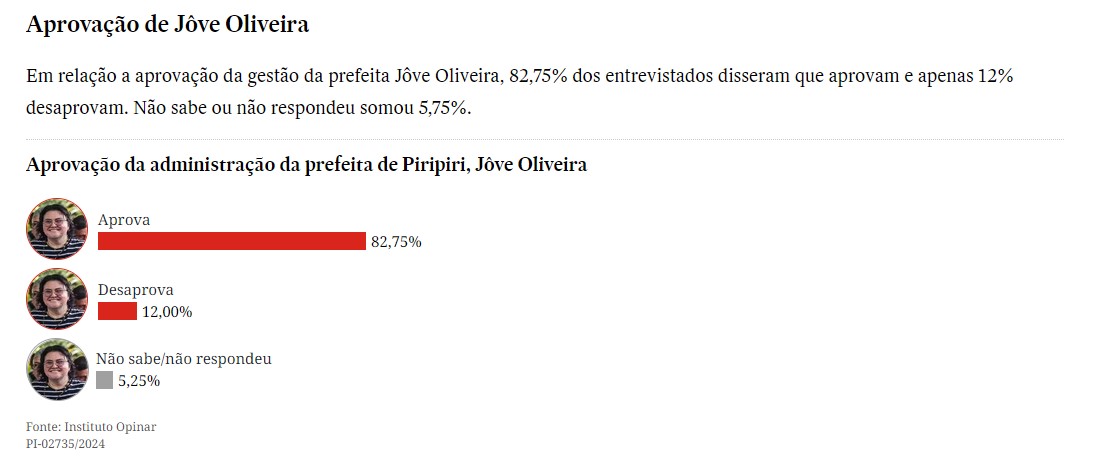The width and height of the screenshot is (1093, 460).
Task: Click the 12,00% value label
Action: (167, 312)
